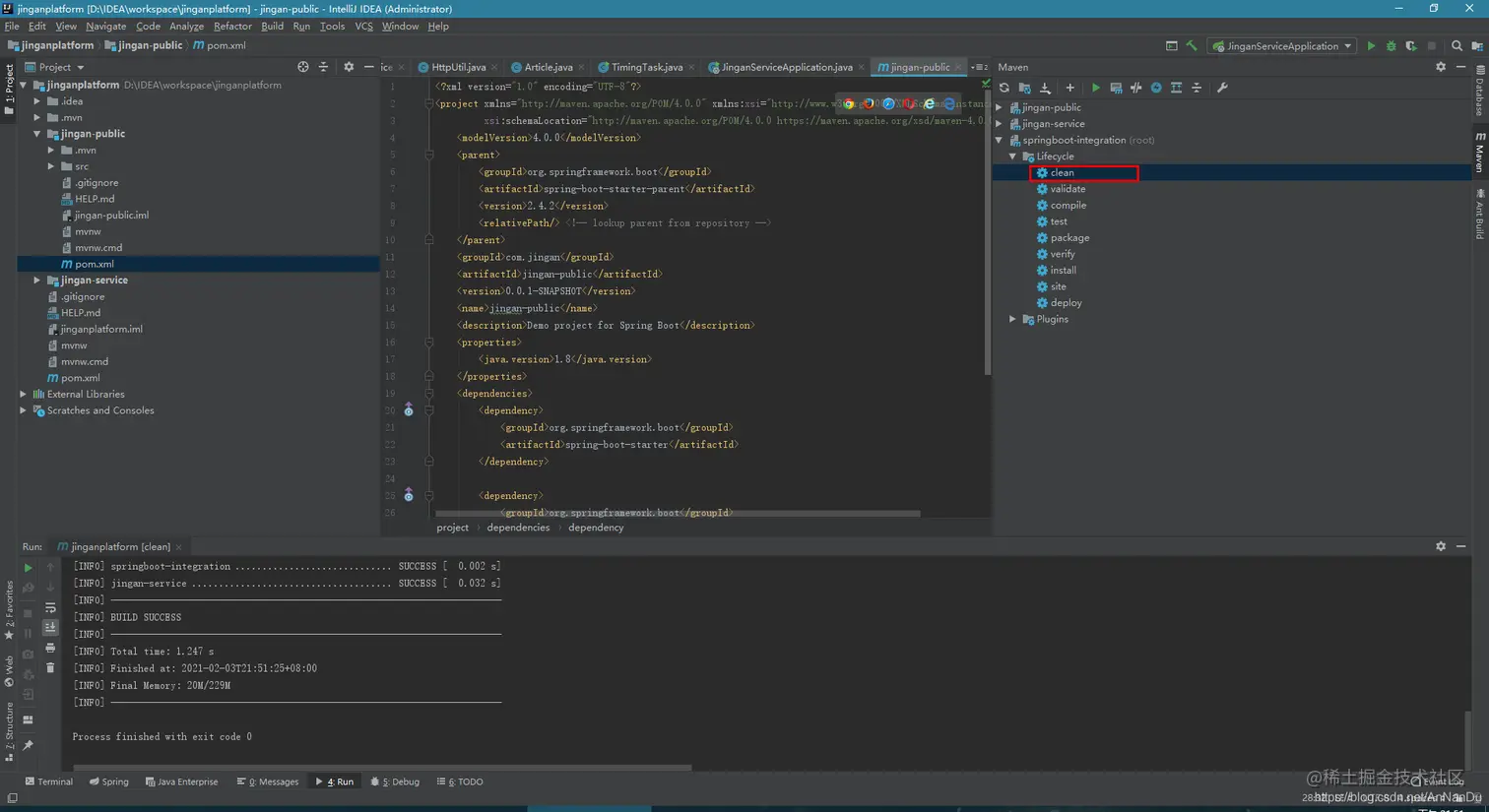Screen dimensions: 1489x812
Task: Select mvnw.cmd under jingan-public
Action: (x=98, y=248)
